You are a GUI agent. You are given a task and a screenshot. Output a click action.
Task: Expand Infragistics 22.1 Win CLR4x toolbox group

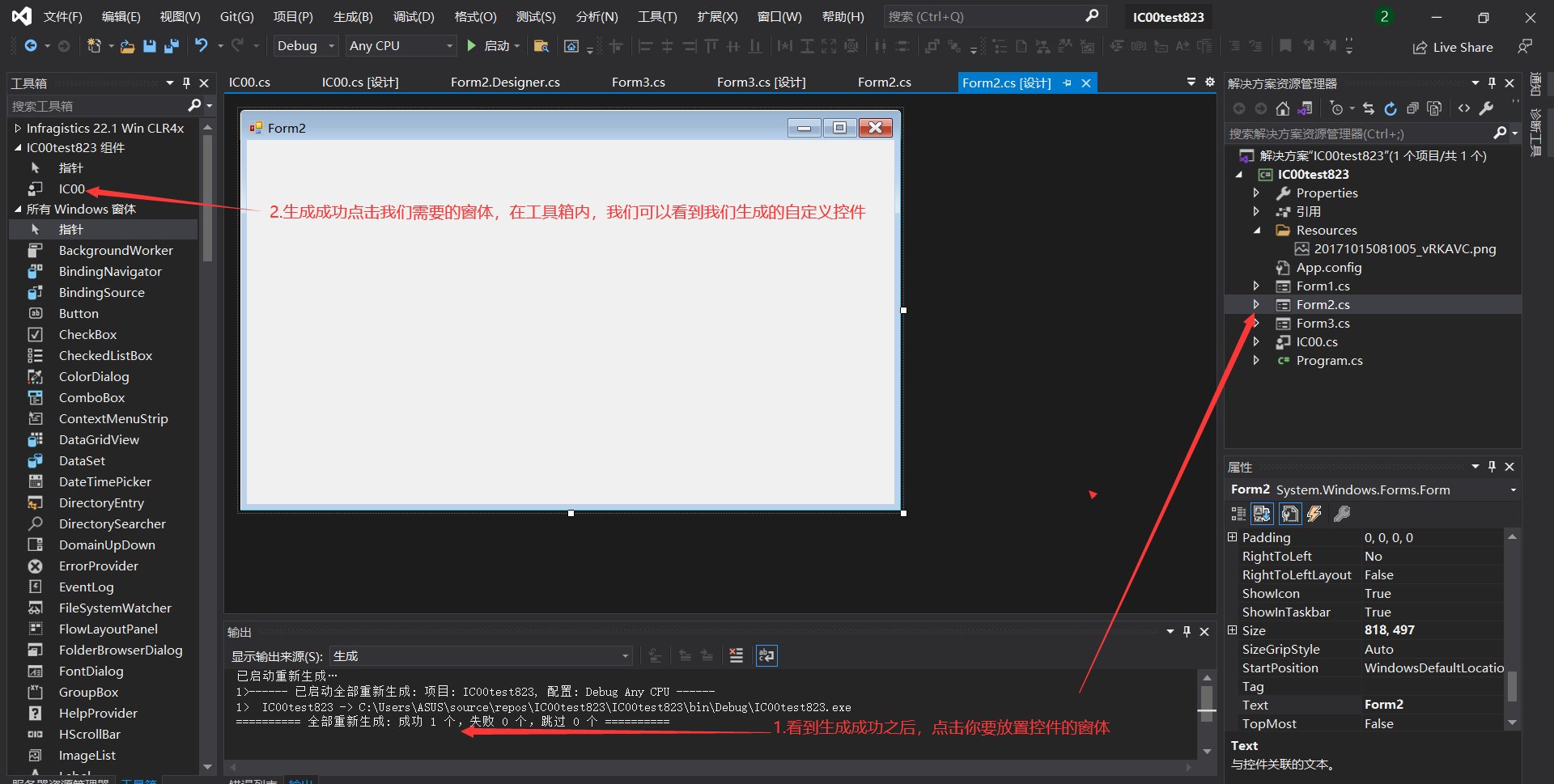(19, 129)
